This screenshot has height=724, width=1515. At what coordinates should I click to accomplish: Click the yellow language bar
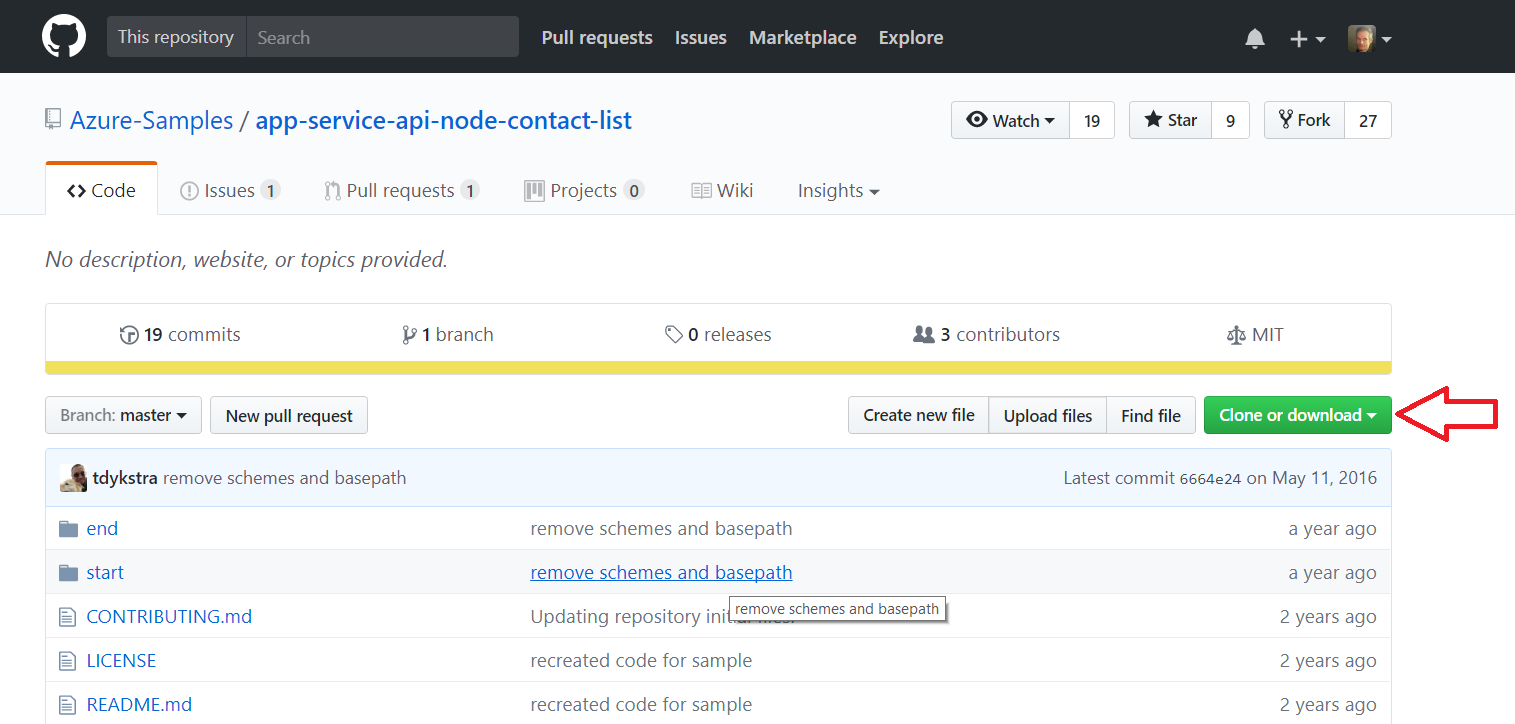click(718, 368)
